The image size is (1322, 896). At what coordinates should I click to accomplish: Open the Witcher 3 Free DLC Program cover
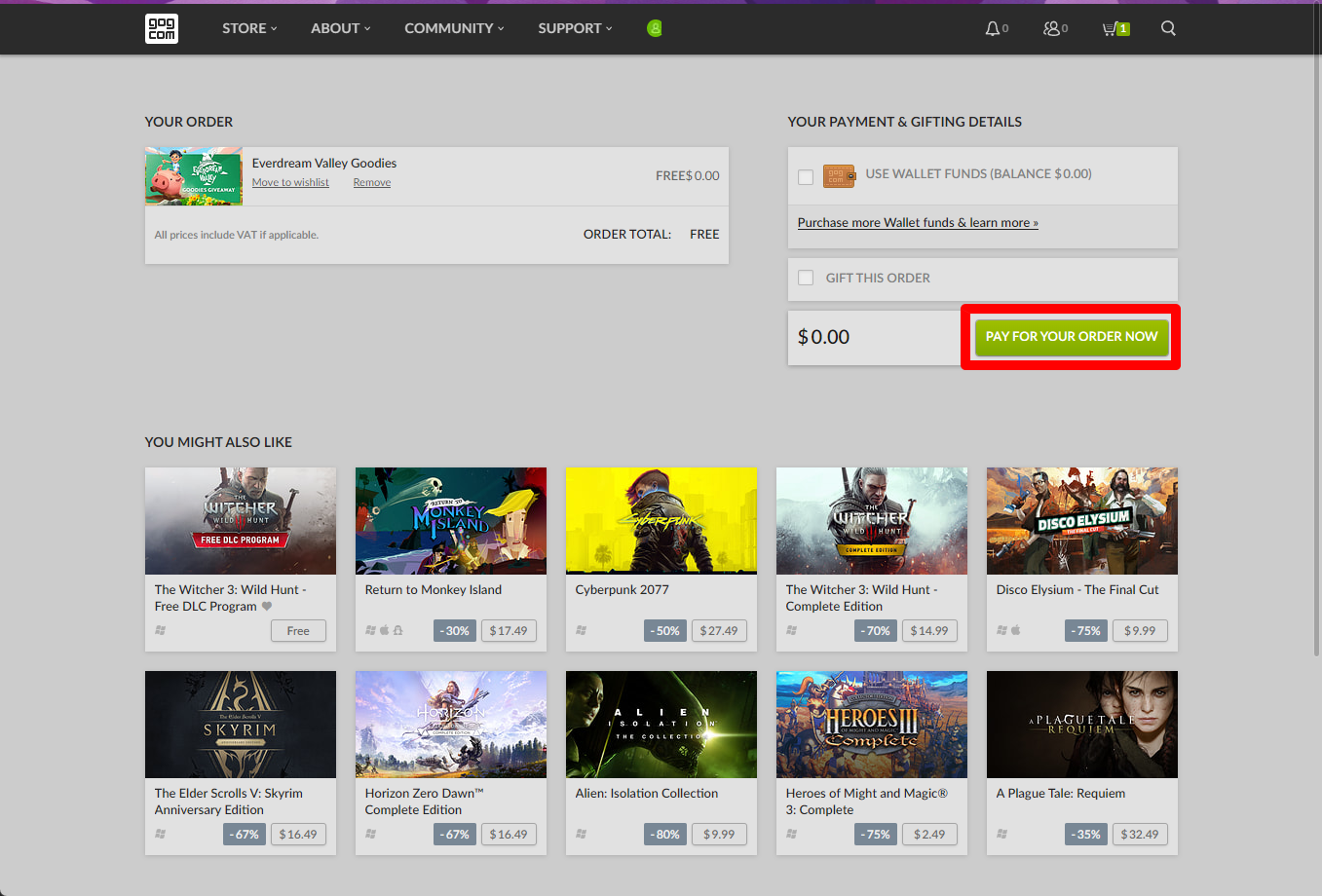241,521
